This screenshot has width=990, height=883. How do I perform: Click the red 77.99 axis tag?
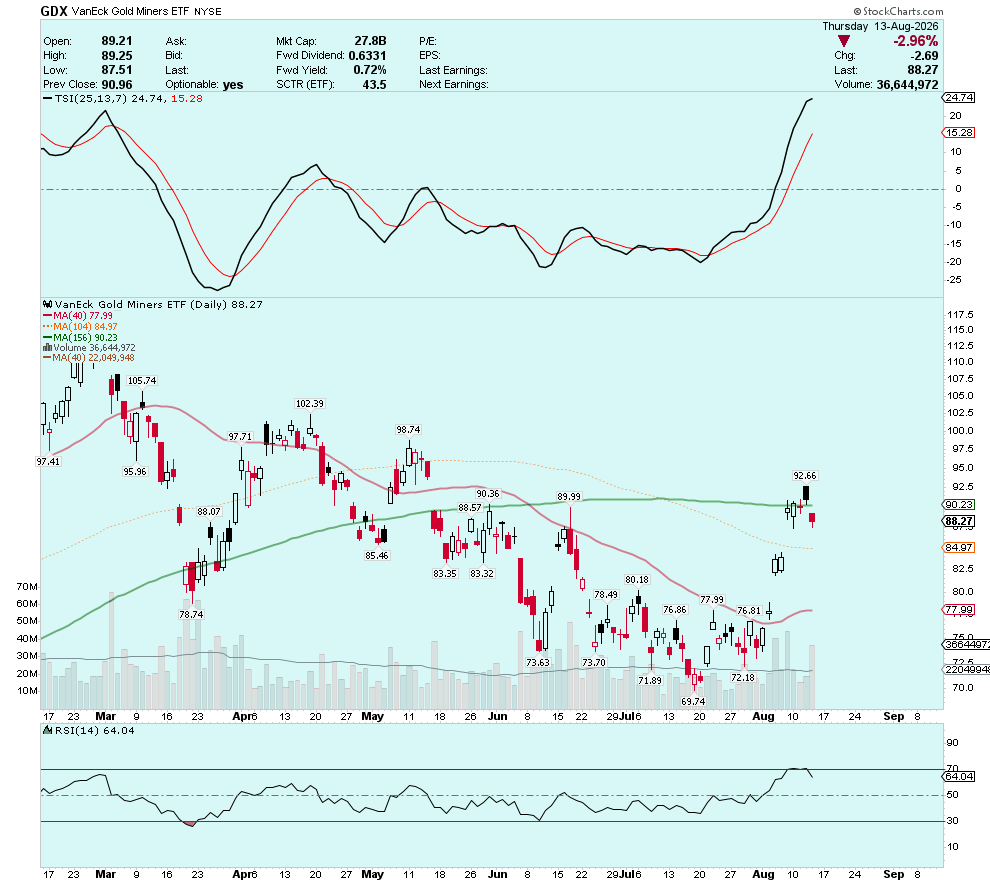point(958,609)
